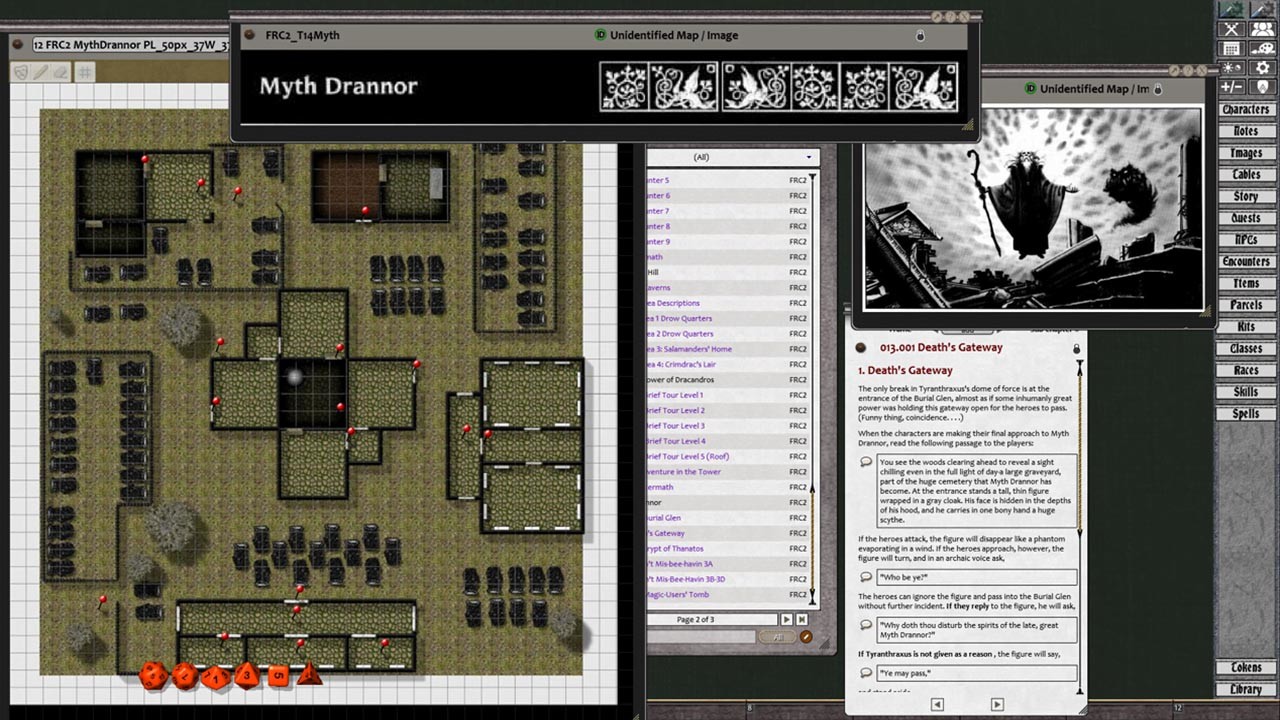Open the Modifiers +/- icon
Image resolution: width=1280 pixels, height=720 pixels.
1231,85
